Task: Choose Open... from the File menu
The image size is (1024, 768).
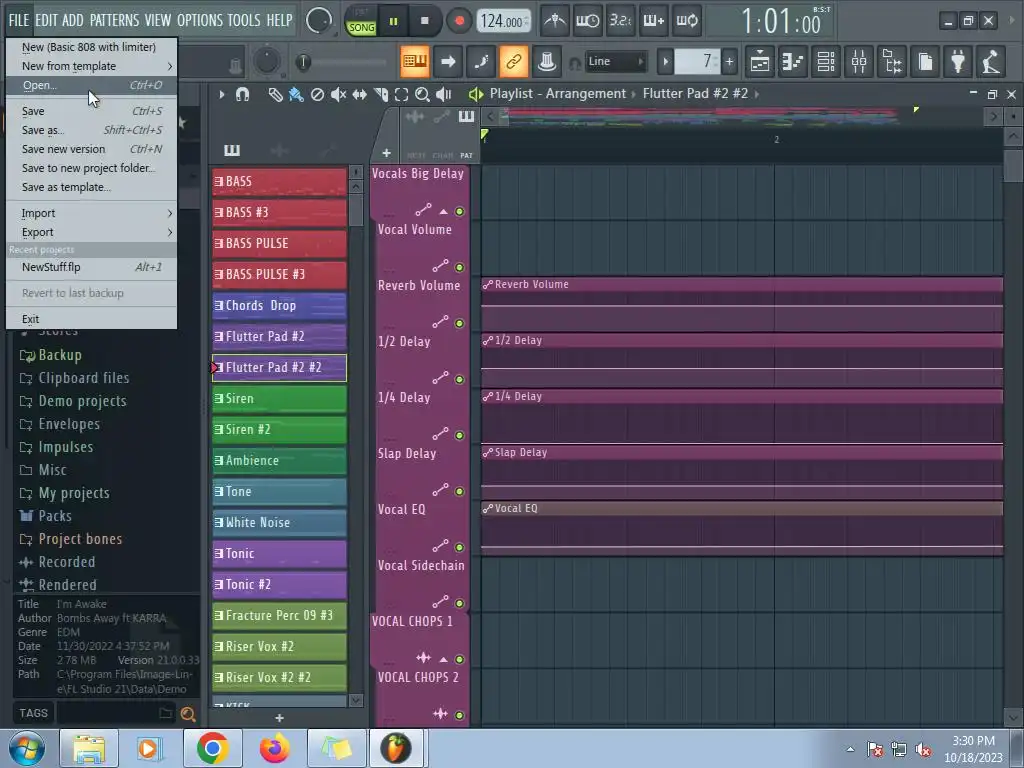Action: (91, 85)
